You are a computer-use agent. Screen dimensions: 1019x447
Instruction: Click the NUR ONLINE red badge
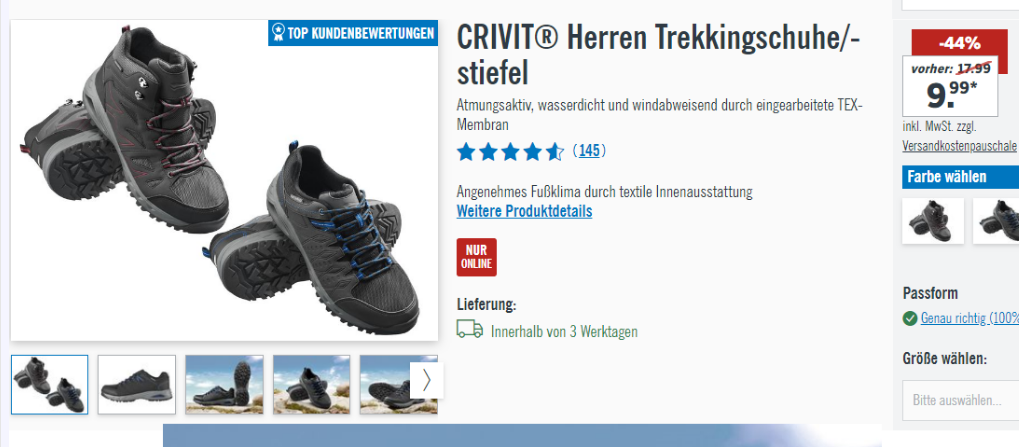coord(476,257)
